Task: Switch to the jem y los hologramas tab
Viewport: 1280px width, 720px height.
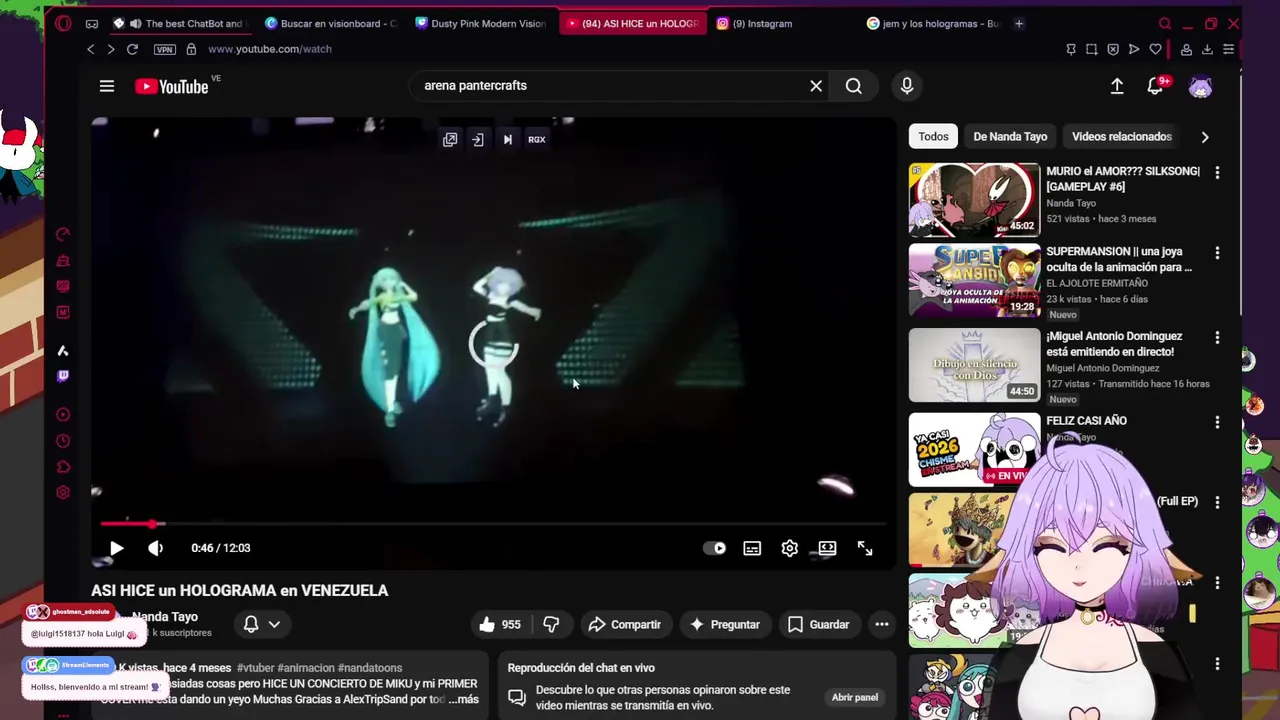Action: click(933, 24)
